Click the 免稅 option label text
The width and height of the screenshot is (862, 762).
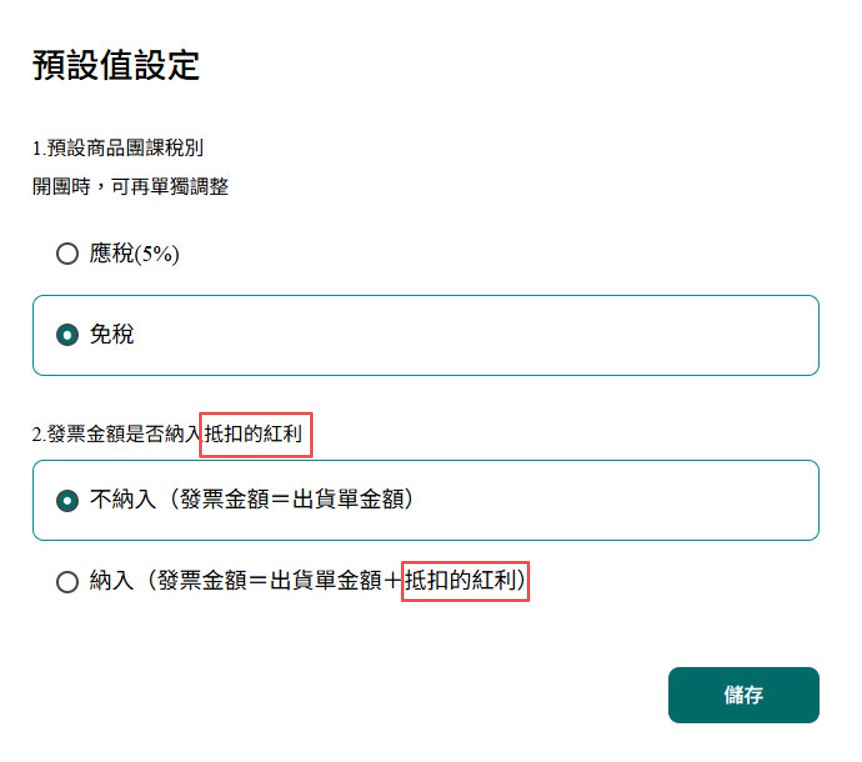(x=112, y=335)
